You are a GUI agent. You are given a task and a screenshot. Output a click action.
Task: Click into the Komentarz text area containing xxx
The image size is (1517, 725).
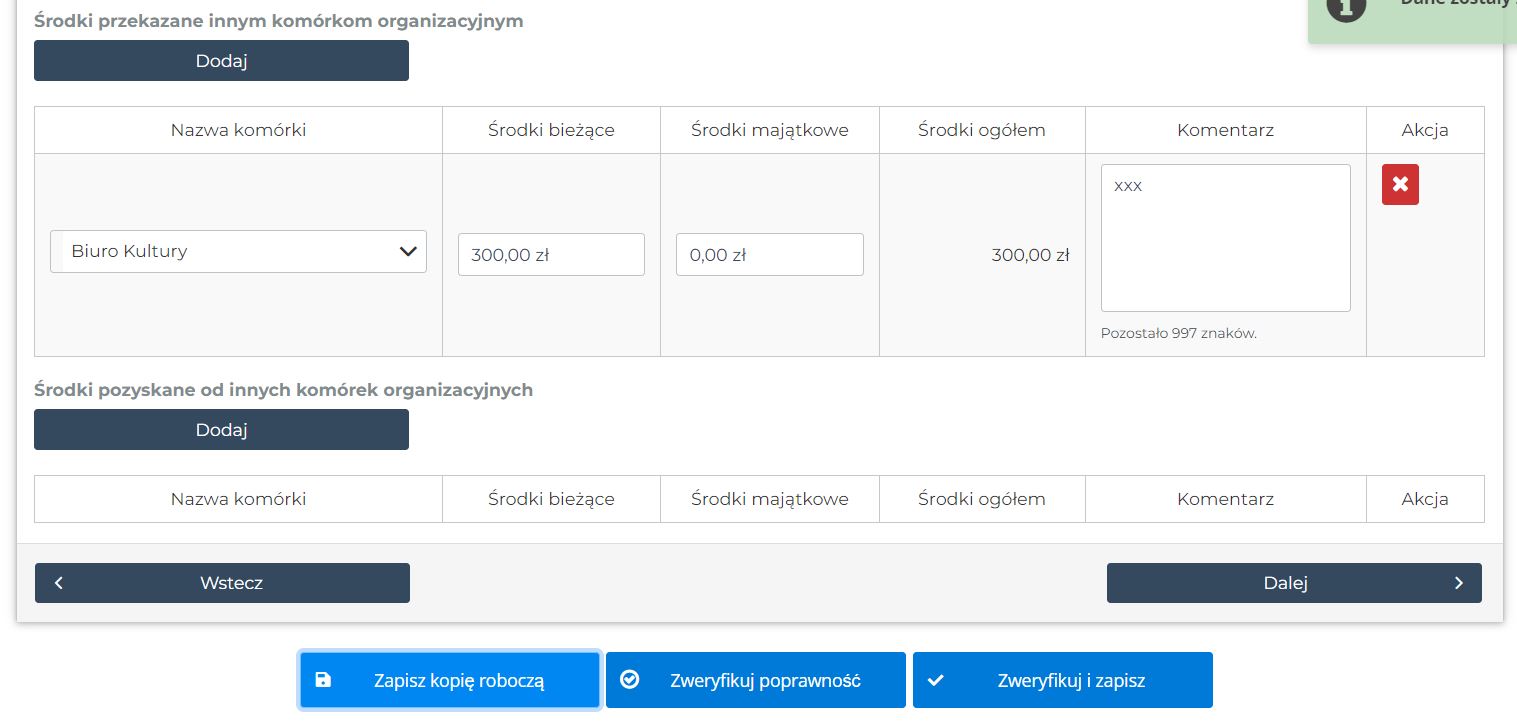click(x=1225, y=238)
